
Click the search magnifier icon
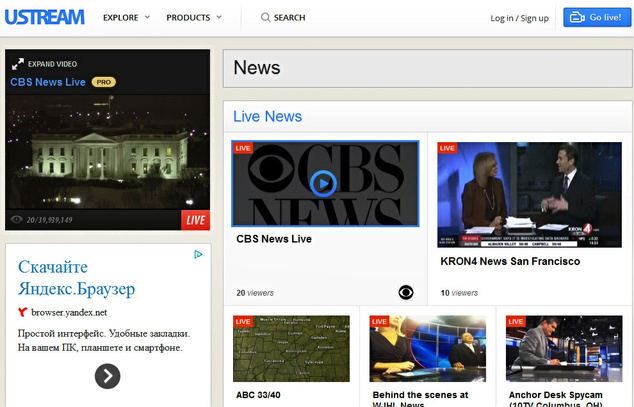point(265,17)
